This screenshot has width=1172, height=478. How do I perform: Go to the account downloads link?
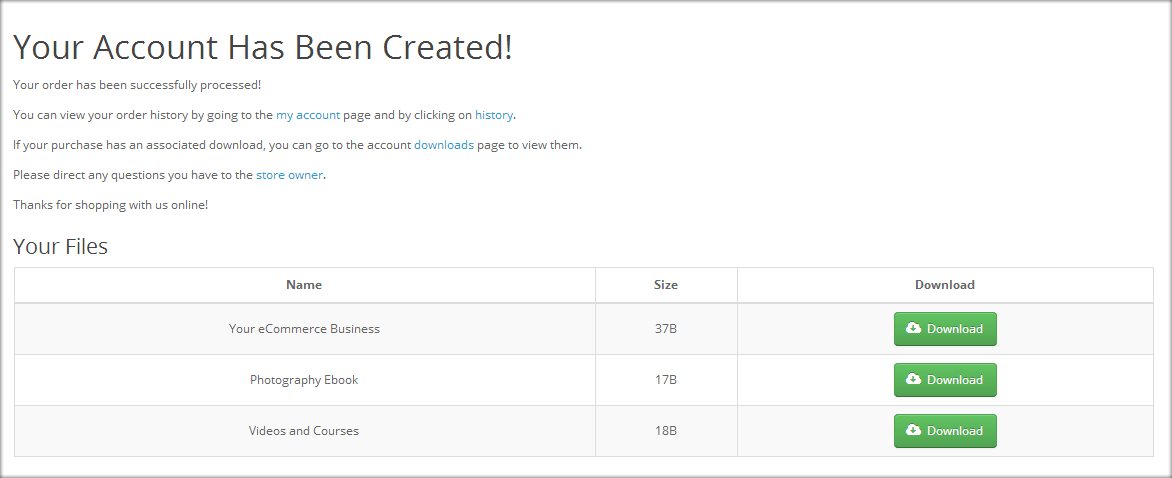point(444,145)
